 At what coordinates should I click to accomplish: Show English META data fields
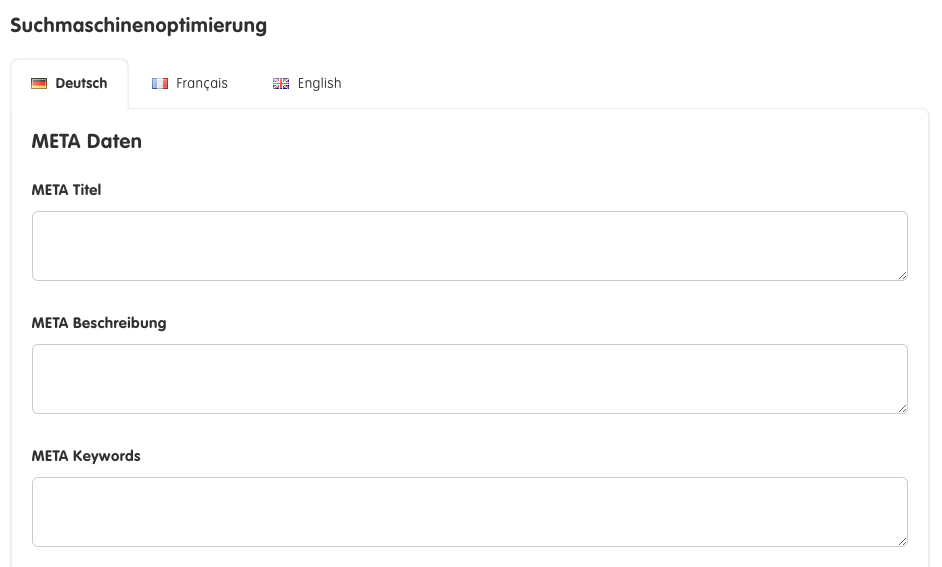[x=307, y=83]
